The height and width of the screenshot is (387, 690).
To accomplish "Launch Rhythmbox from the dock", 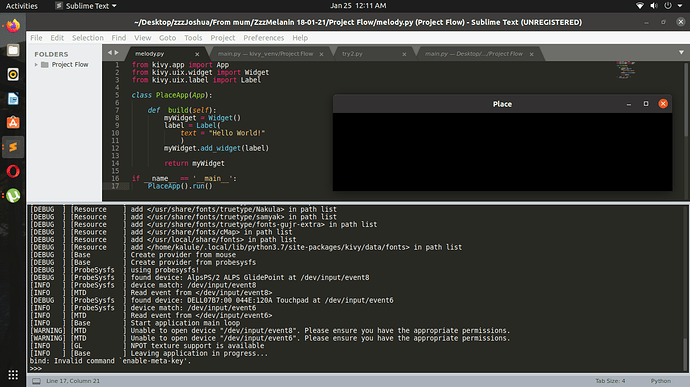I will (x=13, y=74).
